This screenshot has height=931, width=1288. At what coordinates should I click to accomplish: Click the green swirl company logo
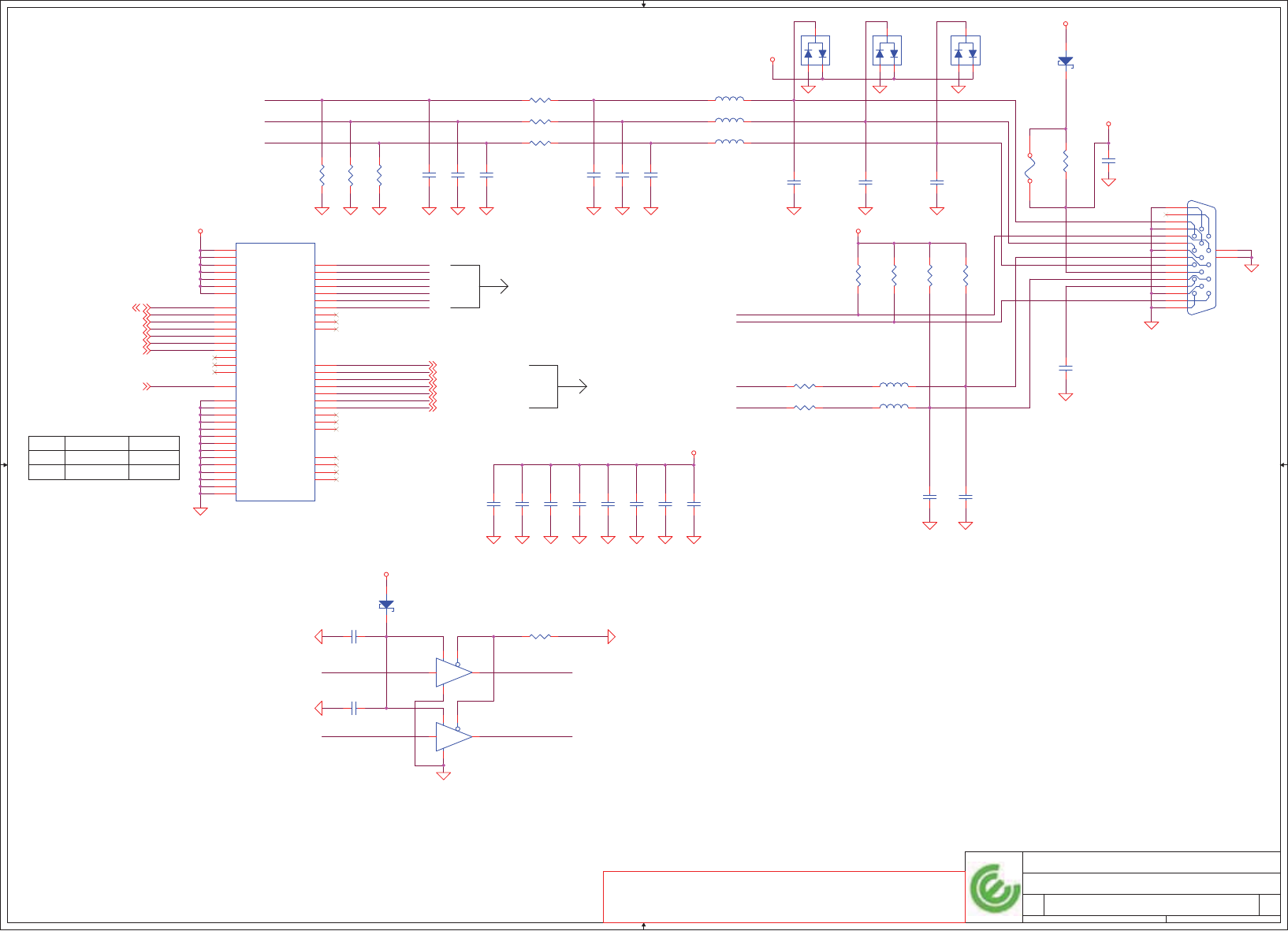tap(994, 888)
